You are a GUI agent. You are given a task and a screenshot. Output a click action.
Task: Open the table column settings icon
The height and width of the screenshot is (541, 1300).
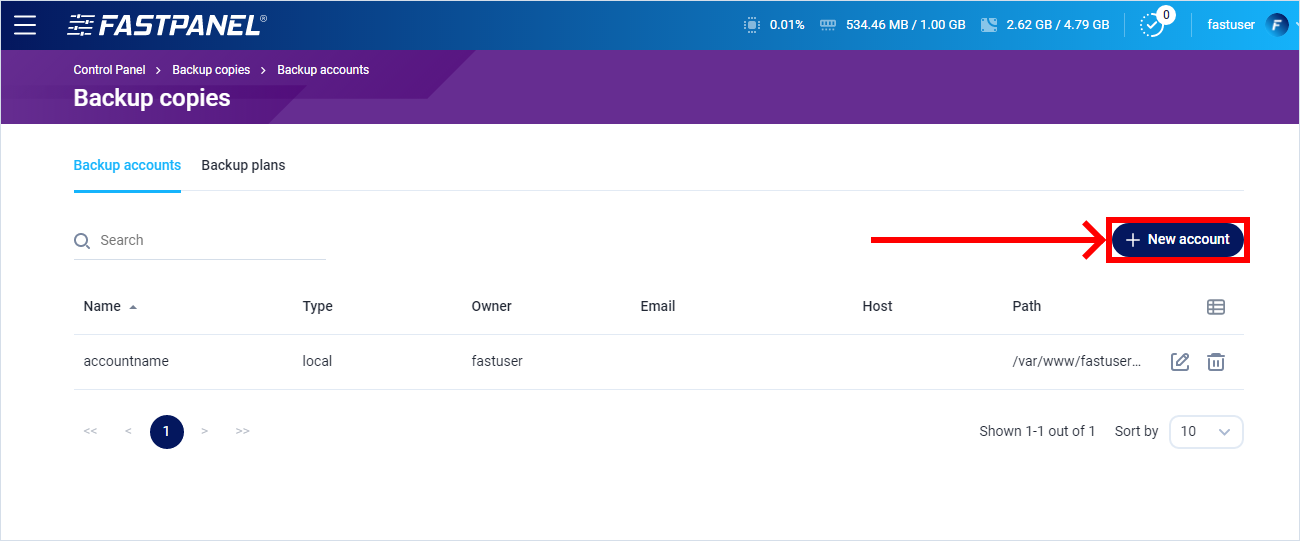pyautogui.click(x=1216, y=307)
